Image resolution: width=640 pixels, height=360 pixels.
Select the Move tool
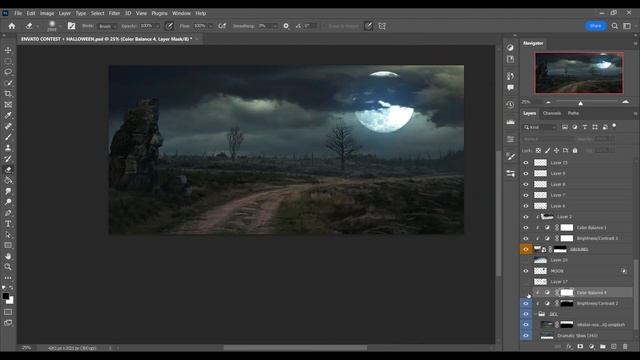(x=8, y=50)
